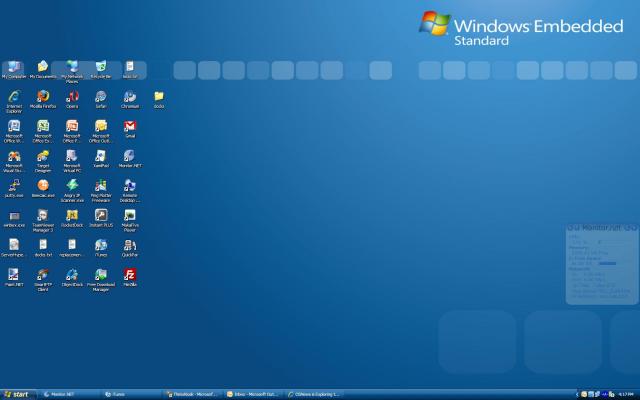640x400 pixels.
Task: Click the Monitor.NET widget title
Action: [x=601, y=227]
